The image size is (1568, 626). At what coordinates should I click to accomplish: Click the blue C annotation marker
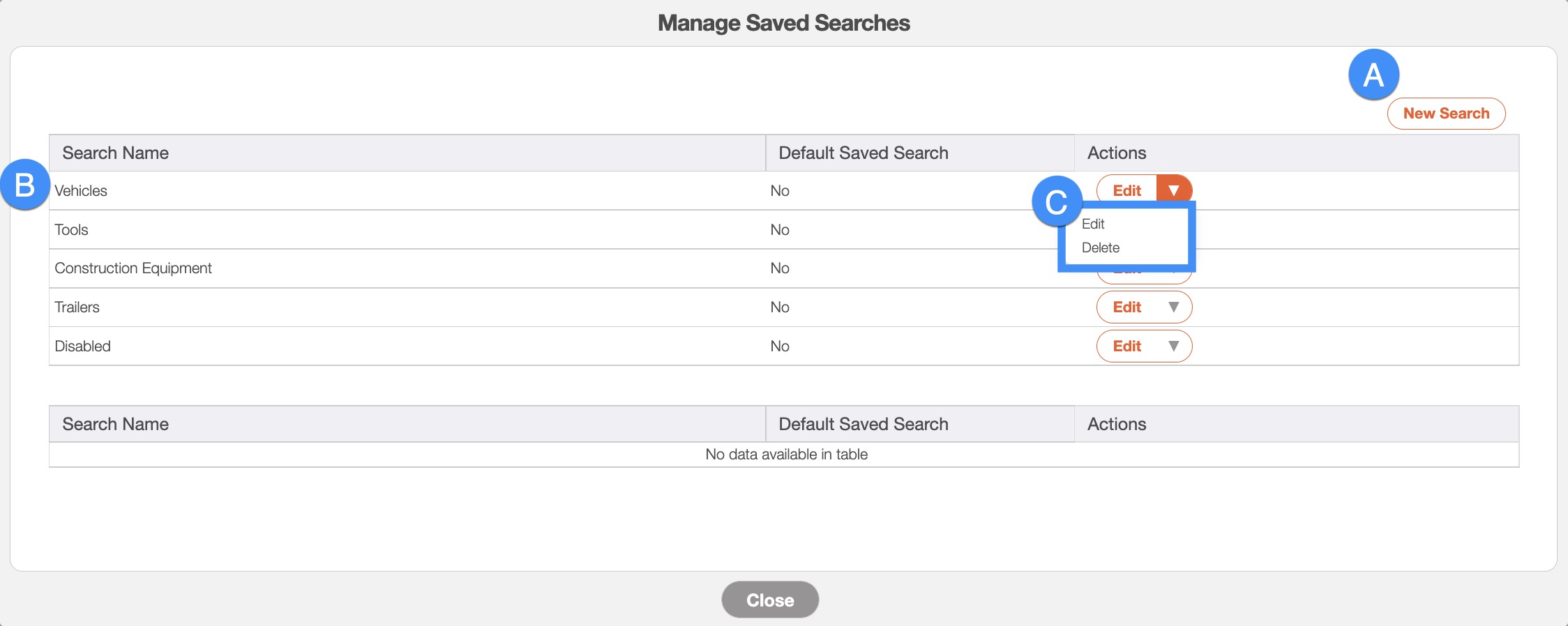click(x=1057, y=201)
